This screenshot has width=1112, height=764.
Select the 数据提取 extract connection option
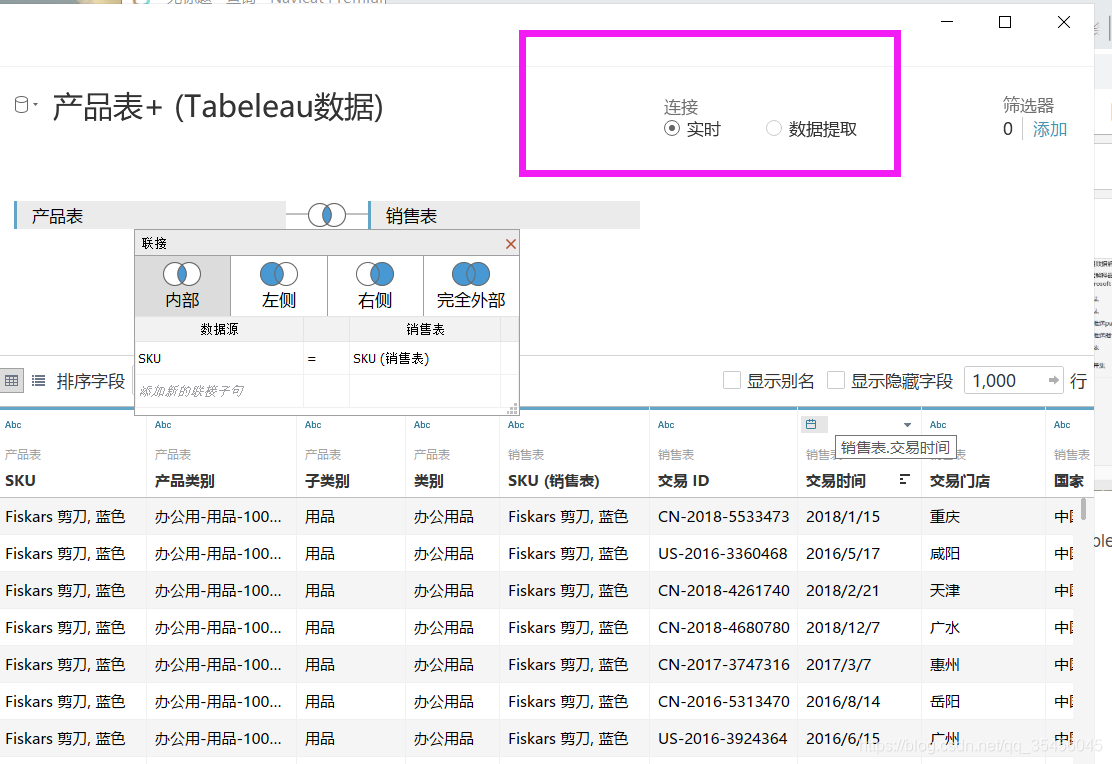(774, 128)
